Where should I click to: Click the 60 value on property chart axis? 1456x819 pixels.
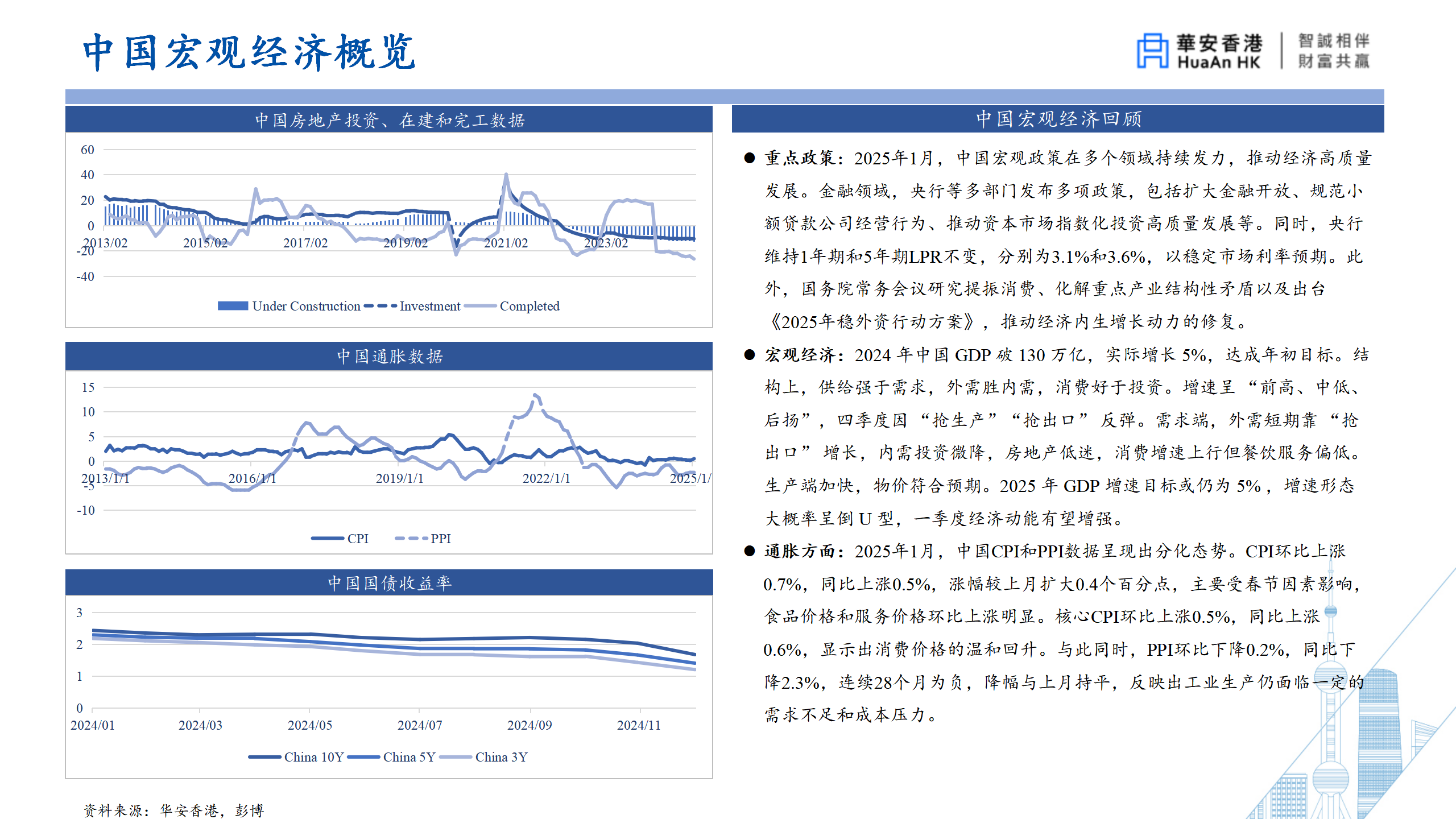point(87,150)
